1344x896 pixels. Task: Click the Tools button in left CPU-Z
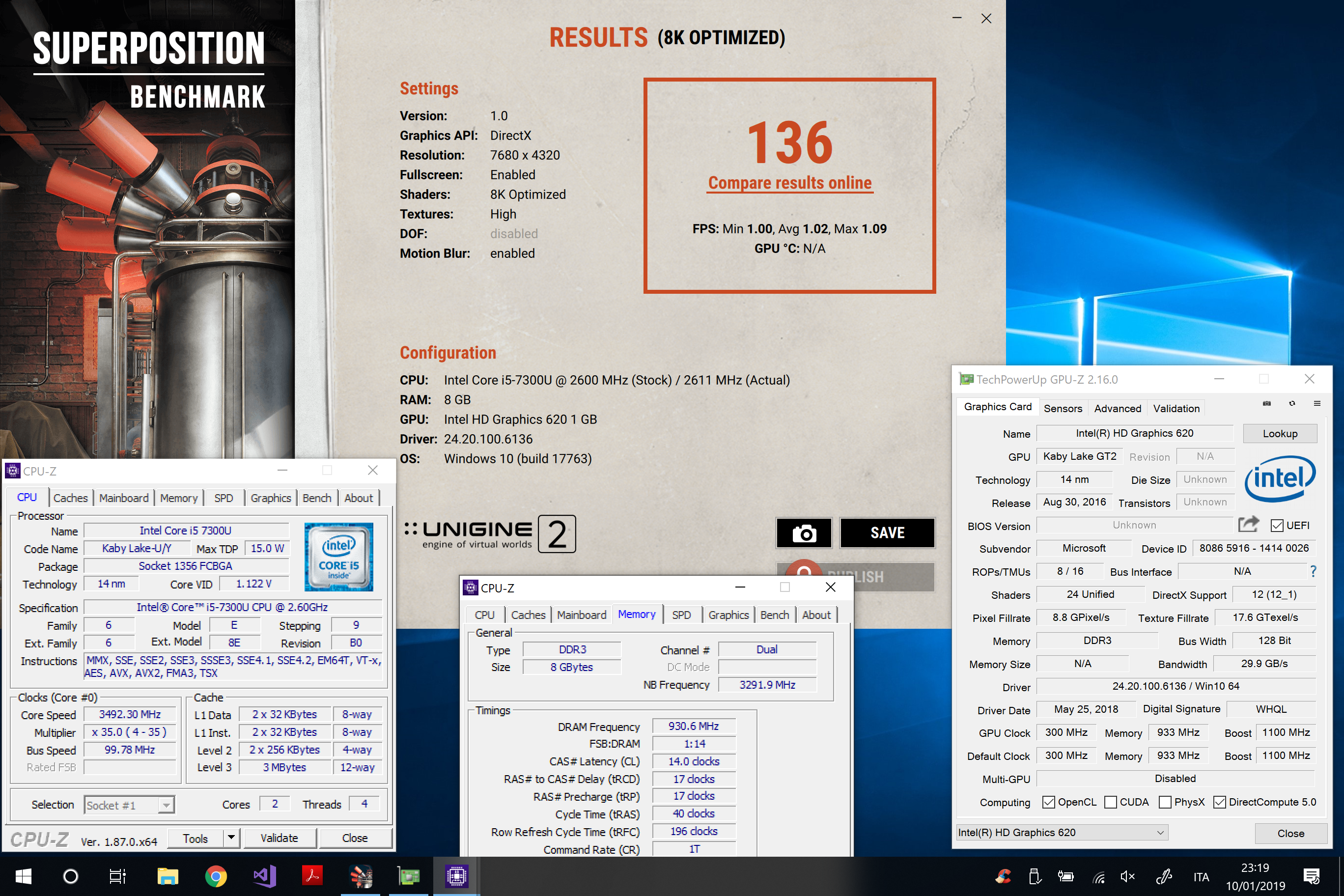(x=196, y=839)
